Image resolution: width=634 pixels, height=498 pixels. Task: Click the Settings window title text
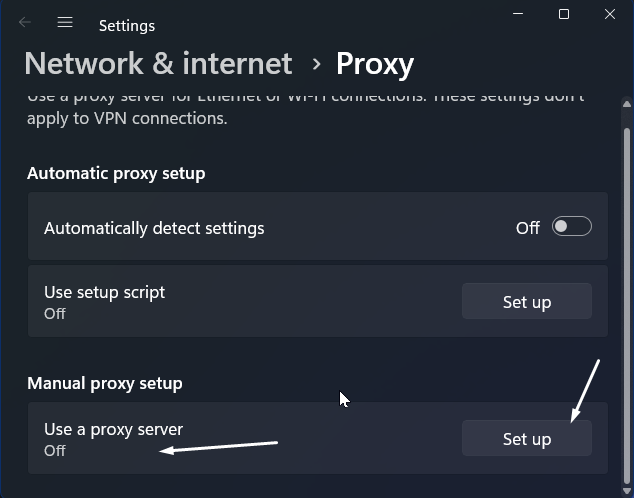[127, 25]
